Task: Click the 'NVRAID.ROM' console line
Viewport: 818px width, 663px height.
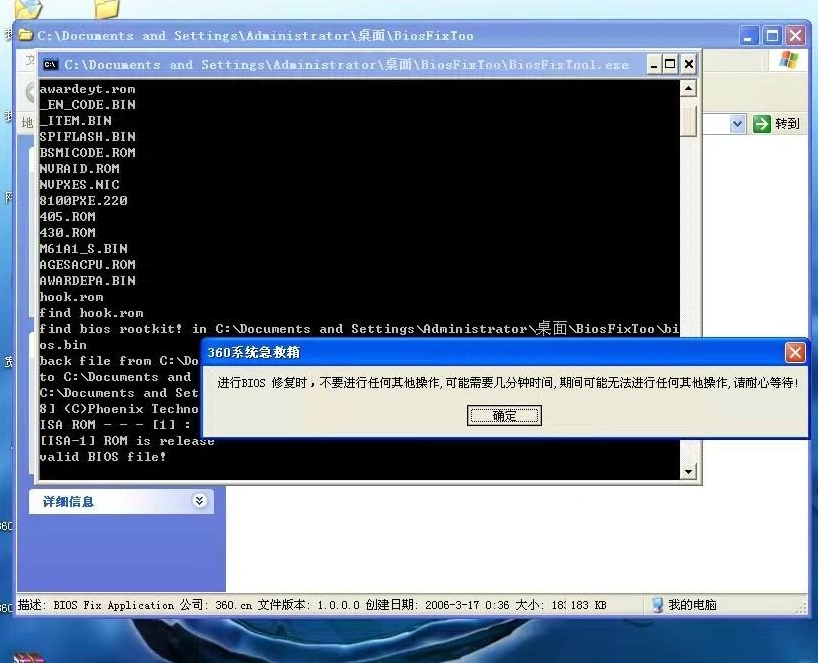Action: pyautogui.click(x=80, y=168)
